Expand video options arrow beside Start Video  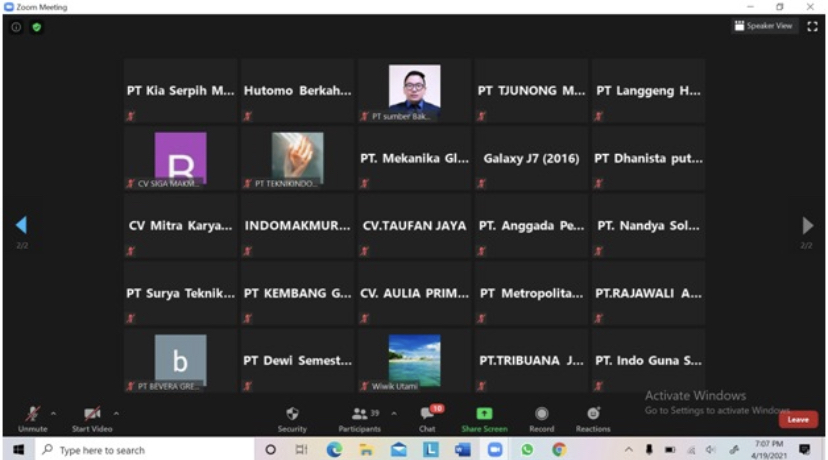[x=116, y=413]
